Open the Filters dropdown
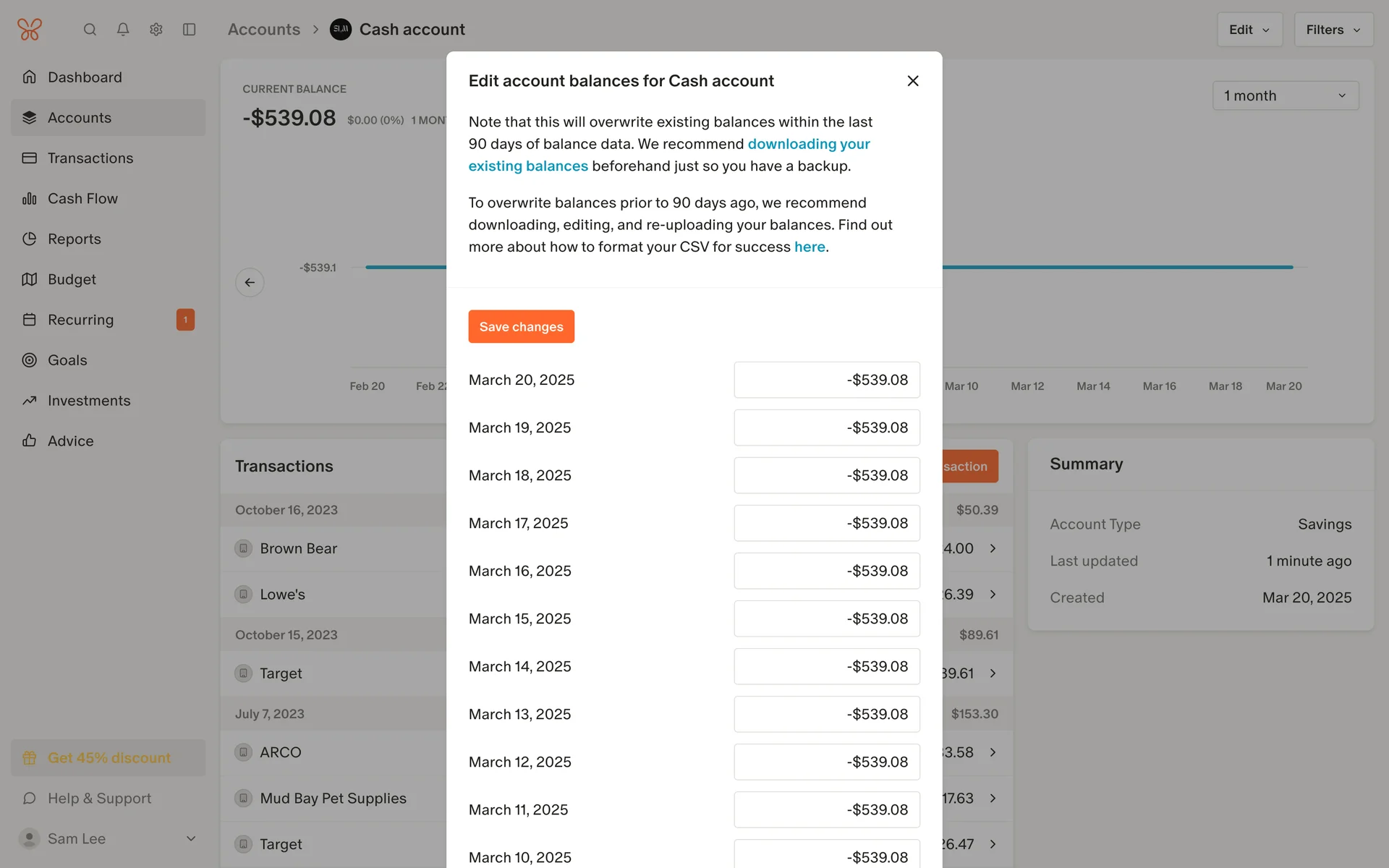The width and height of the screenshot is (1389, 868). pyautogui.click(x=1333, y=30)
